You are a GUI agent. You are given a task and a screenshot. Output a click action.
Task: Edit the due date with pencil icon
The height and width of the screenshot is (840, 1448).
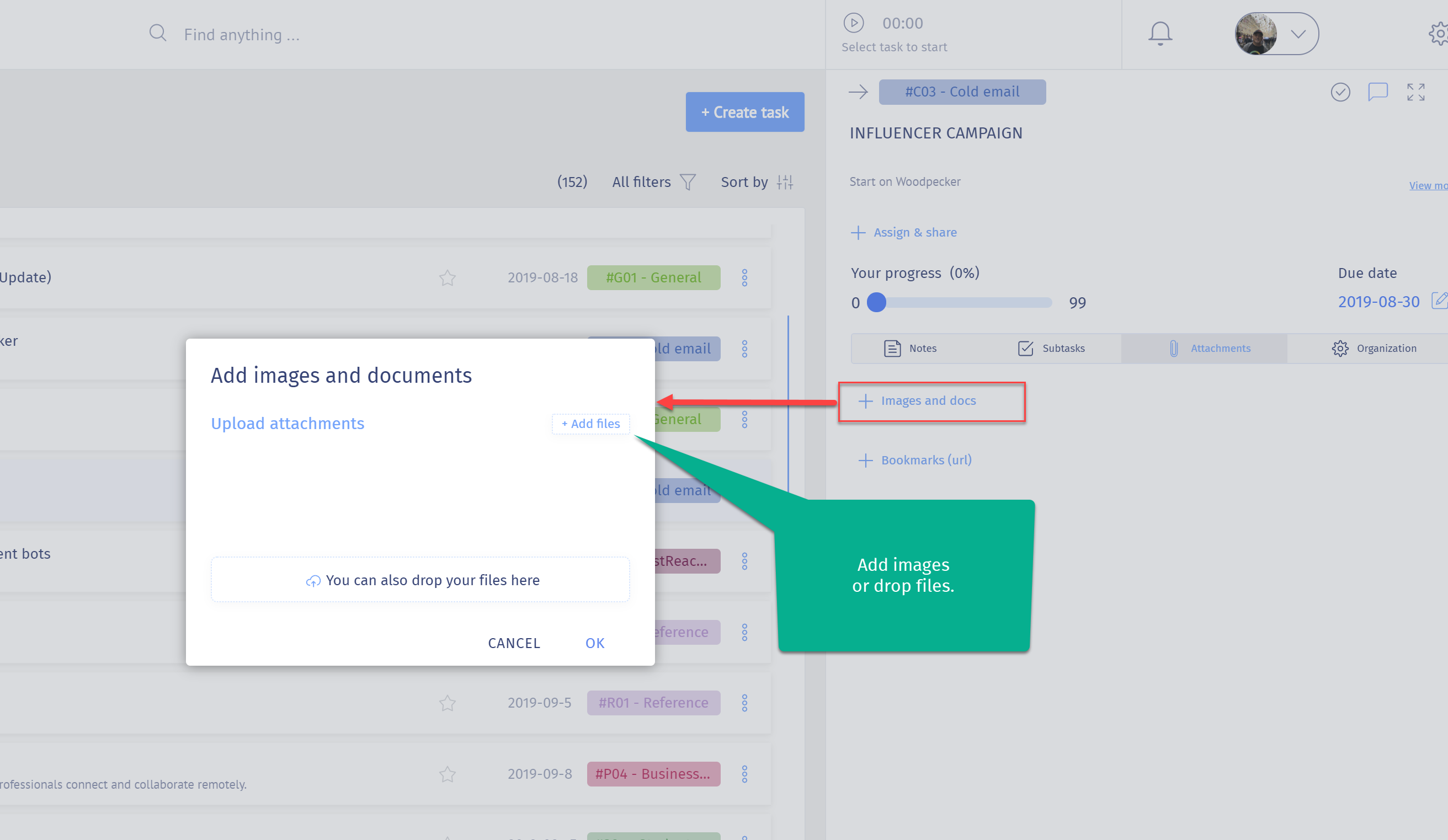click(1439, 300)
